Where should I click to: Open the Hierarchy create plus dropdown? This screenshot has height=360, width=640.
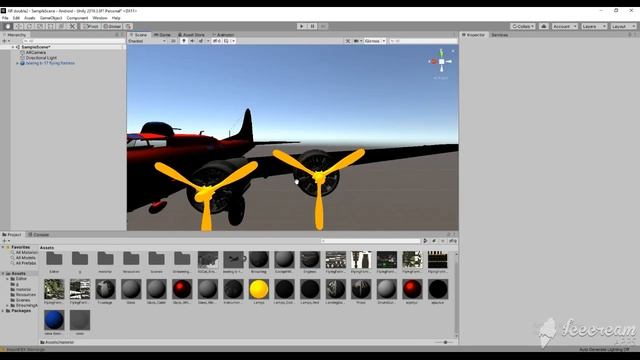pos(6,41)
